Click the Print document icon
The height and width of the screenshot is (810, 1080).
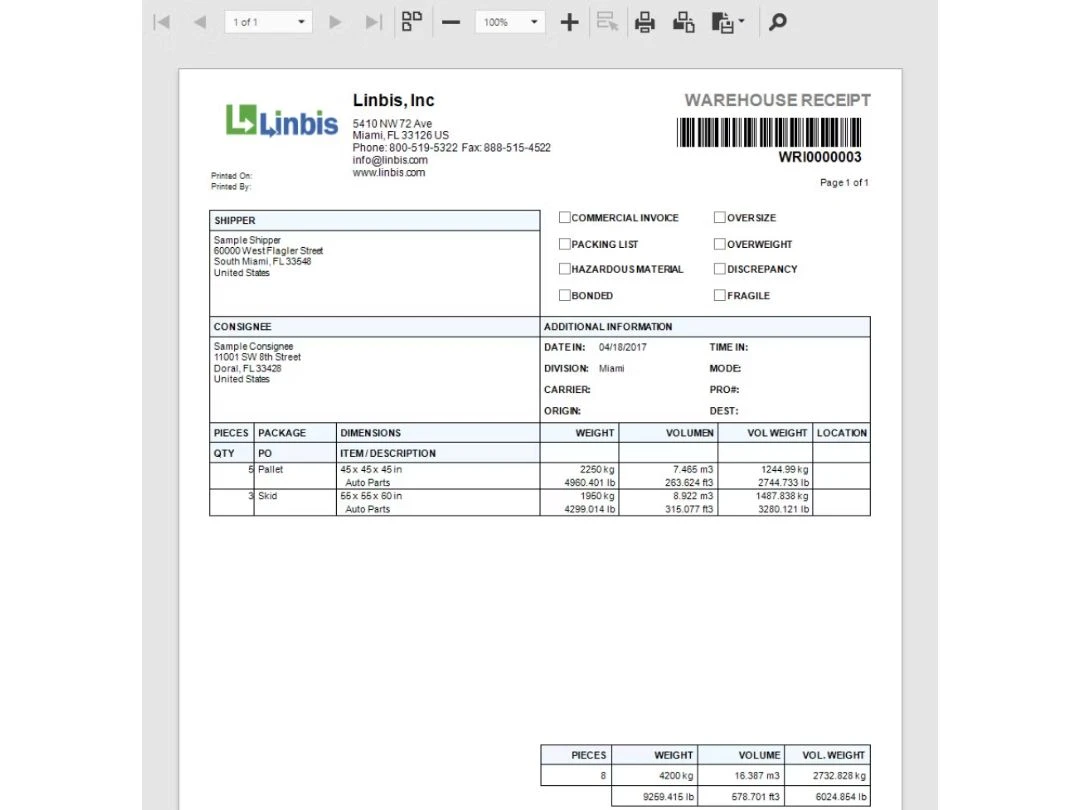point(645,21)
